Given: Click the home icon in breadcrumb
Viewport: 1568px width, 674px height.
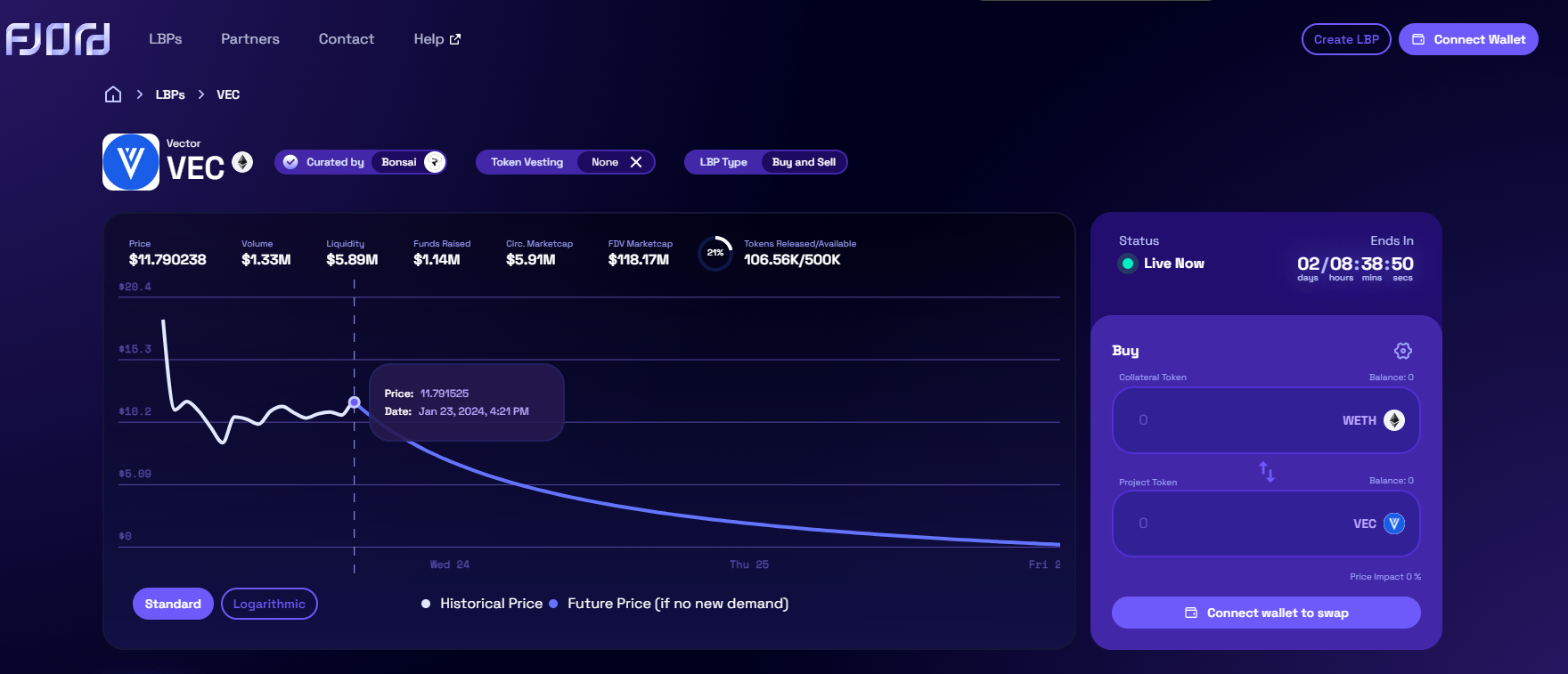Looking at the screenshot, I should (113, 94).
